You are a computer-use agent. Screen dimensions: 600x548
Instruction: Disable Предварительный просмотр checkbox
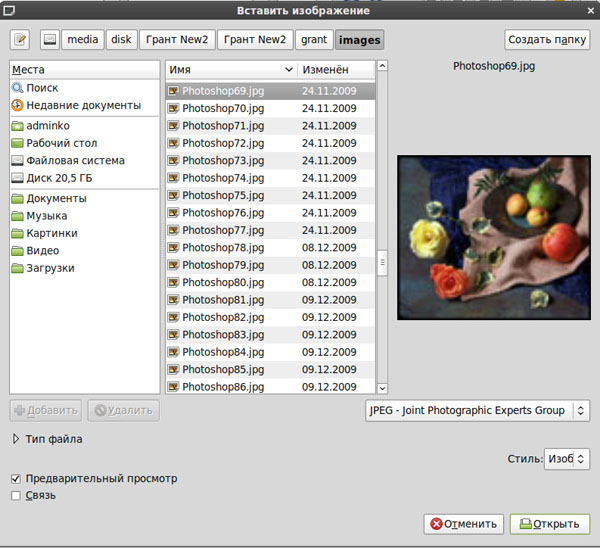pyautogui.click(x=16, y=478)
